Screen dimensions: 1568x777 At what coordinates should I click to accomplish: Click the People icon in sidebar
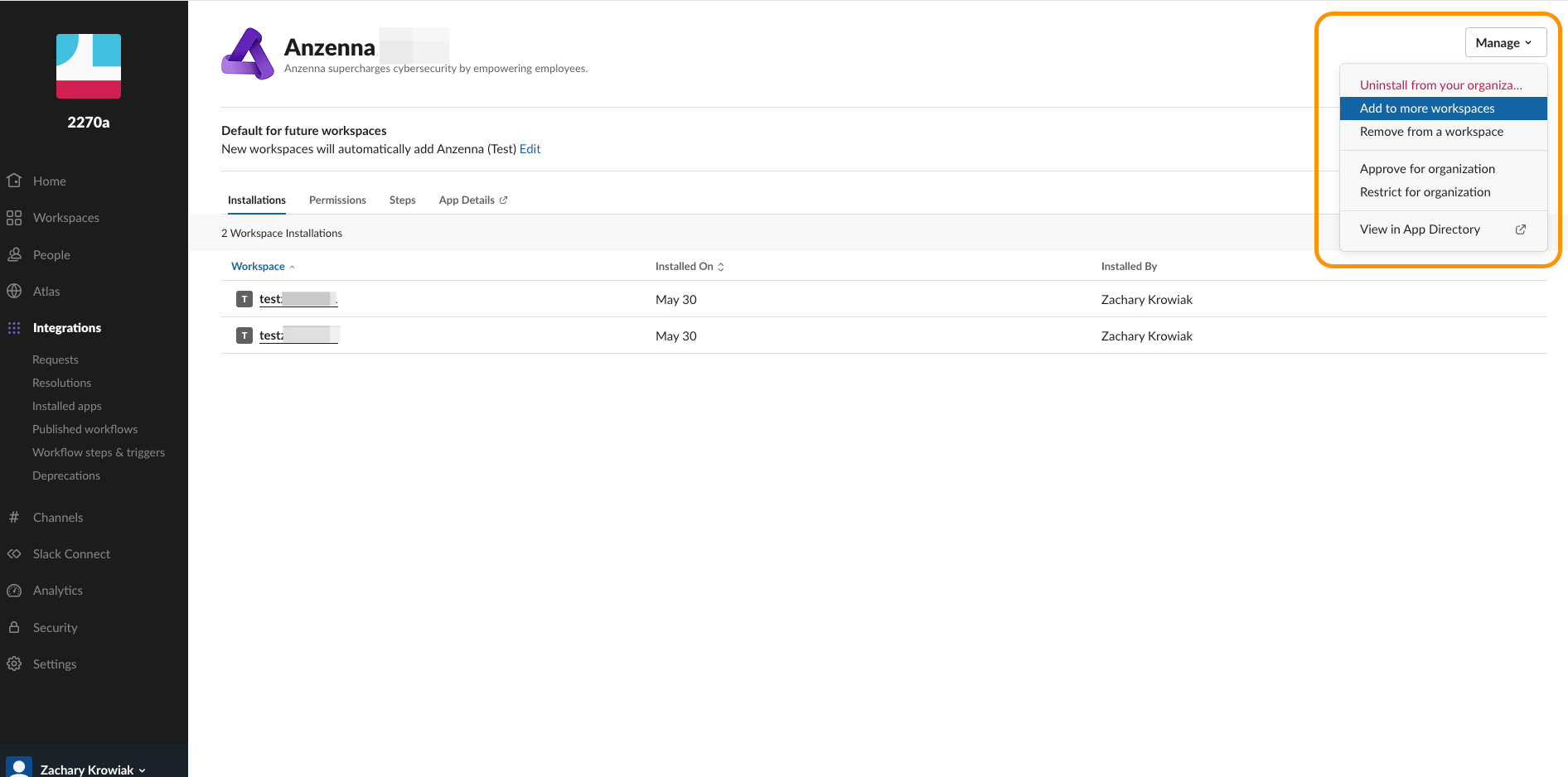[x=14, y=254]
